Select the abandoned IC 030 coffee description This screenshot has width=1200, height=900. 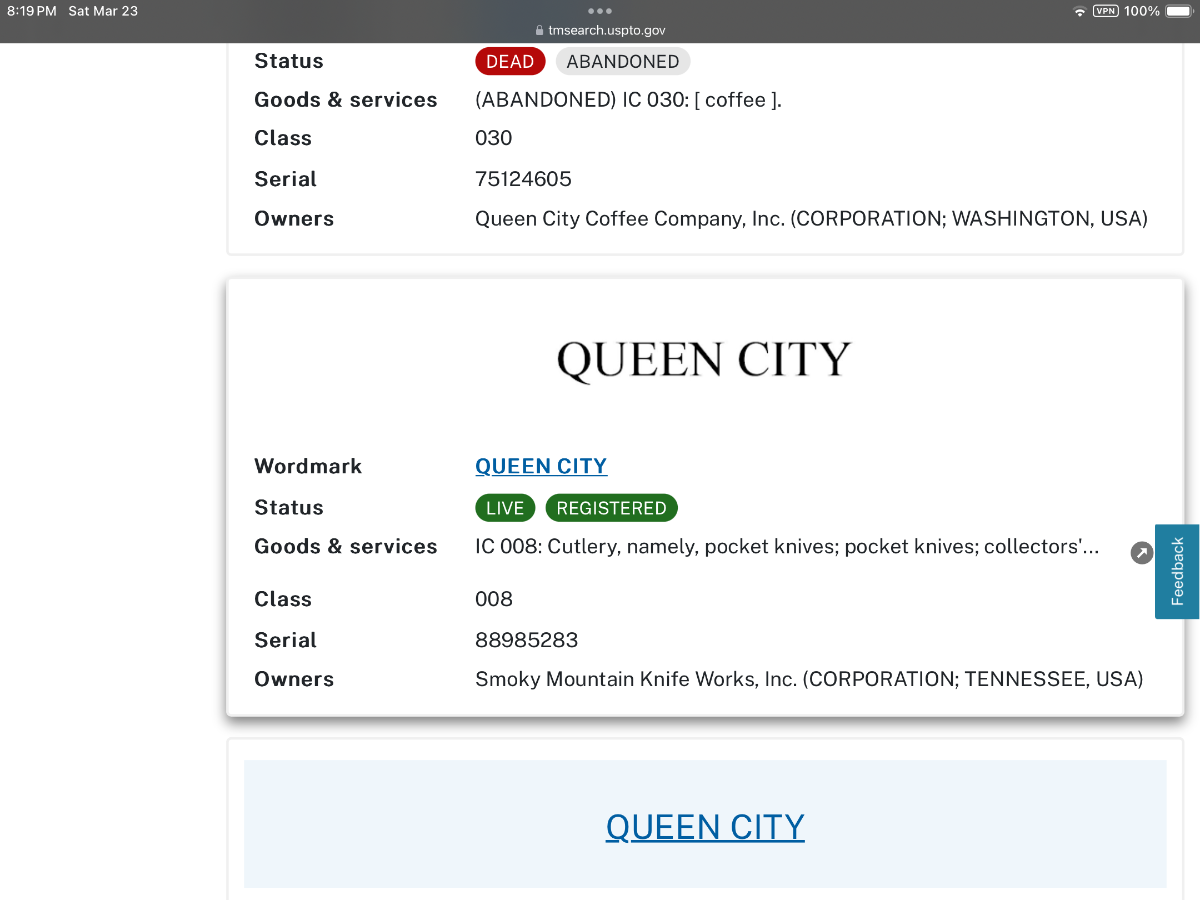(x=628, y=100)
